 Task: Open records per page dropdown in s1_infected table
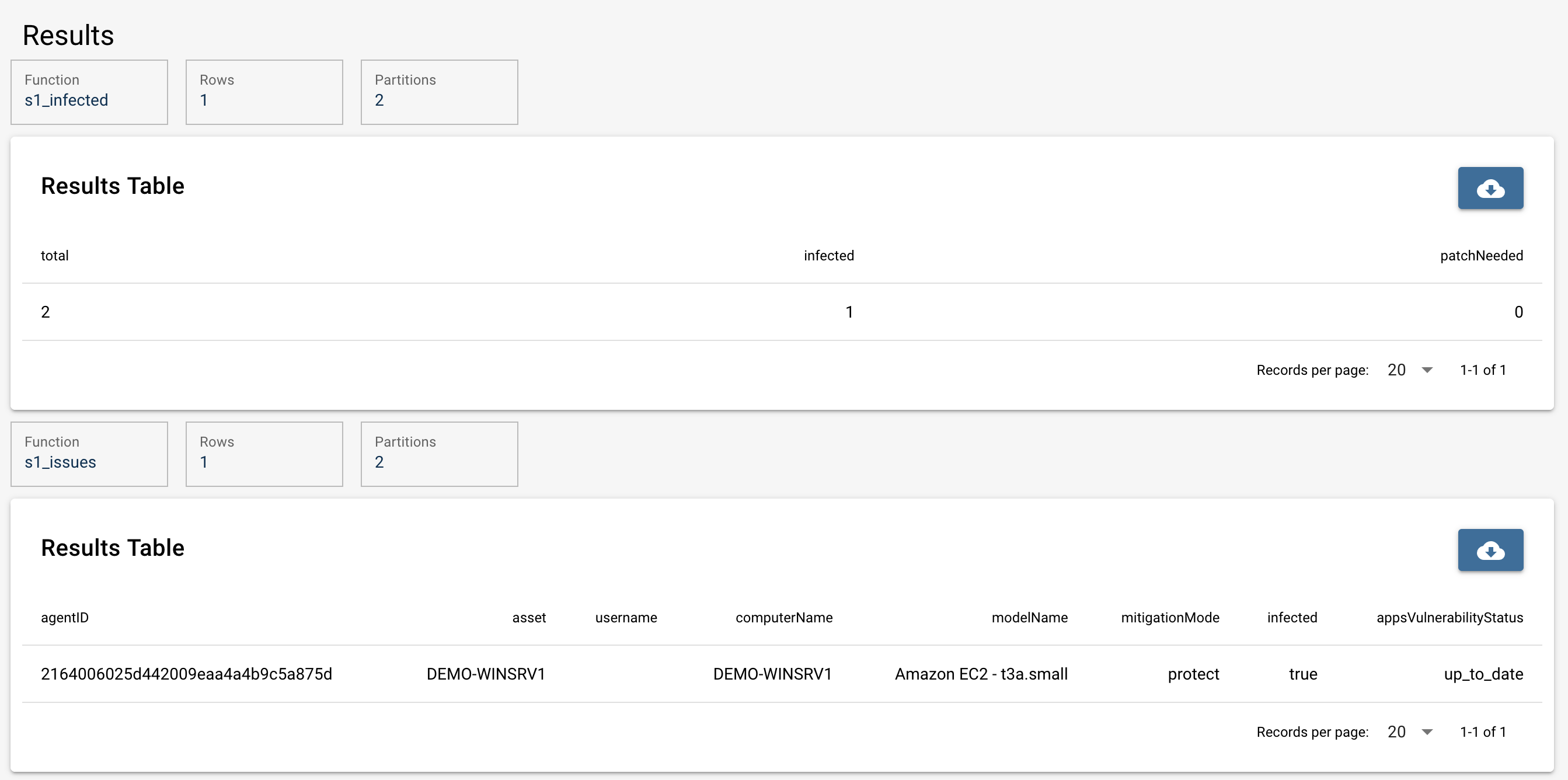pos(1410,370)
